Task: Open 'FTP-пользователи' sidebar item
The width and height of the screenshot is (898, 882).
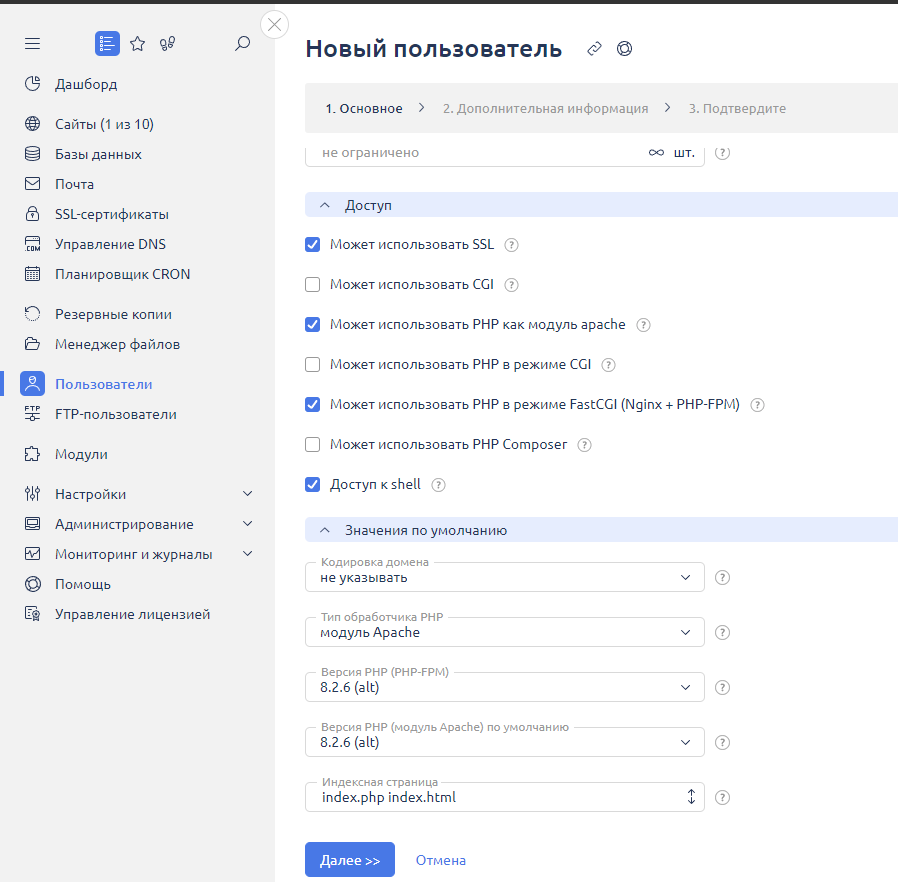Action: coord(116,414)
